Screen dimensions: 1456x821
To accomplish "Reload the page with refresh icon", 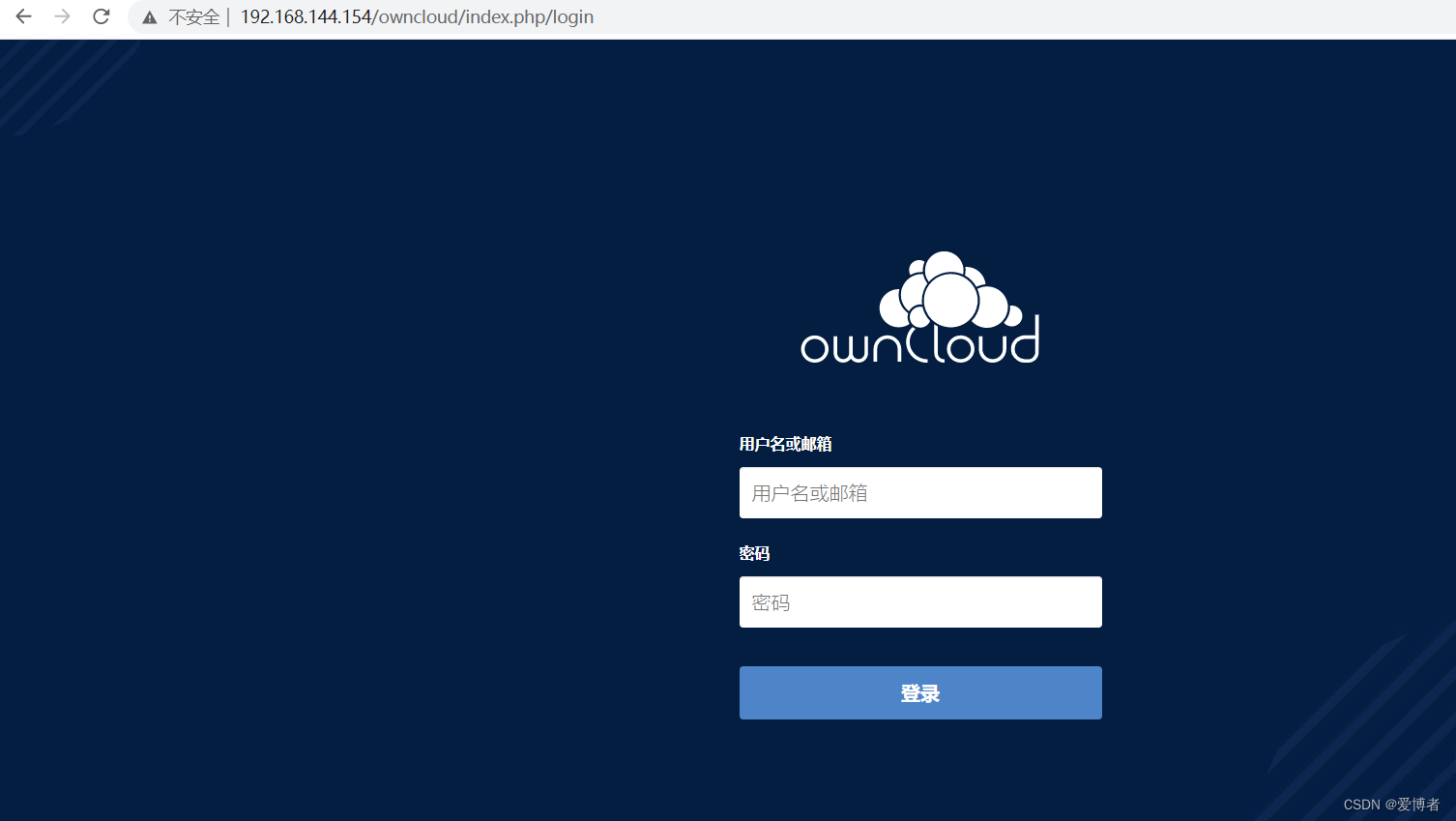I will point(101,16).
